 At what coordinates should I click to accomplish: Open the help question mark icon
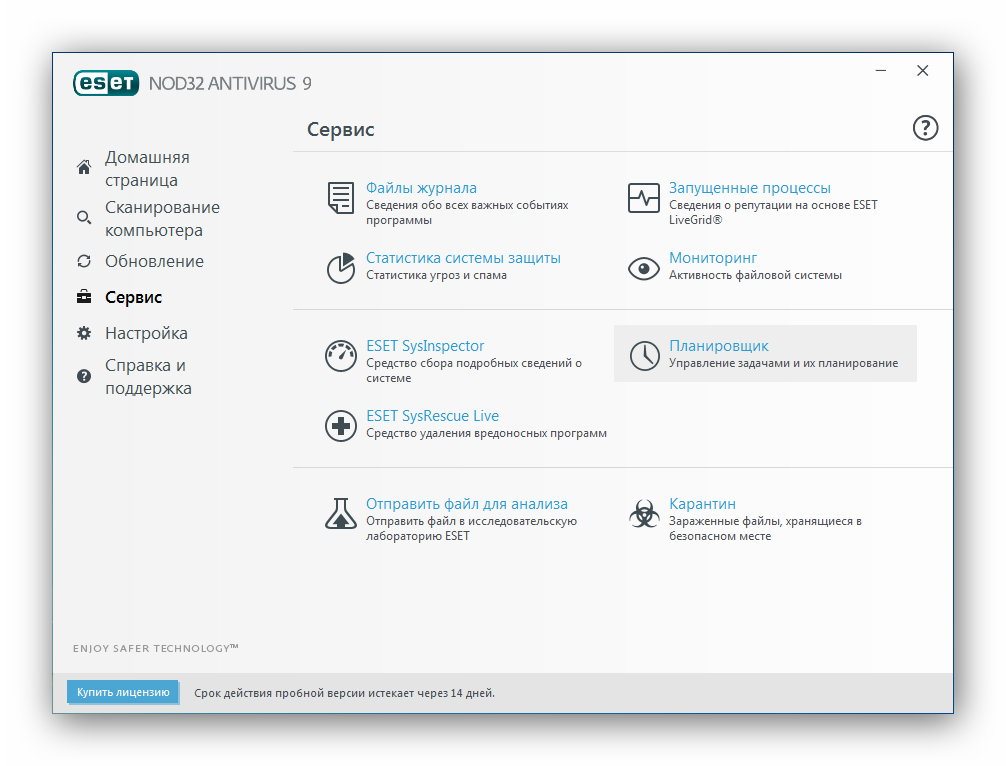[x=925, y=128]
